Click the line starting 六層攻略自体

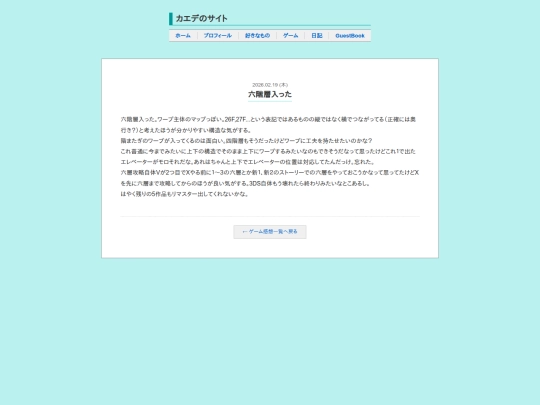pos(270,173)
